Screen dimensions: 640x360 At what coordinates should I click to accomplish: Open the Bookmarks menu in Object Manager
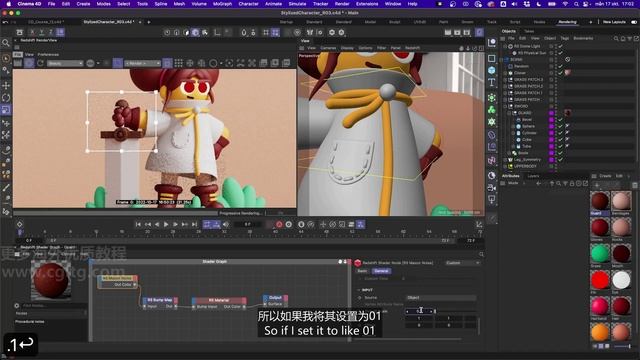tap(583, 38)
